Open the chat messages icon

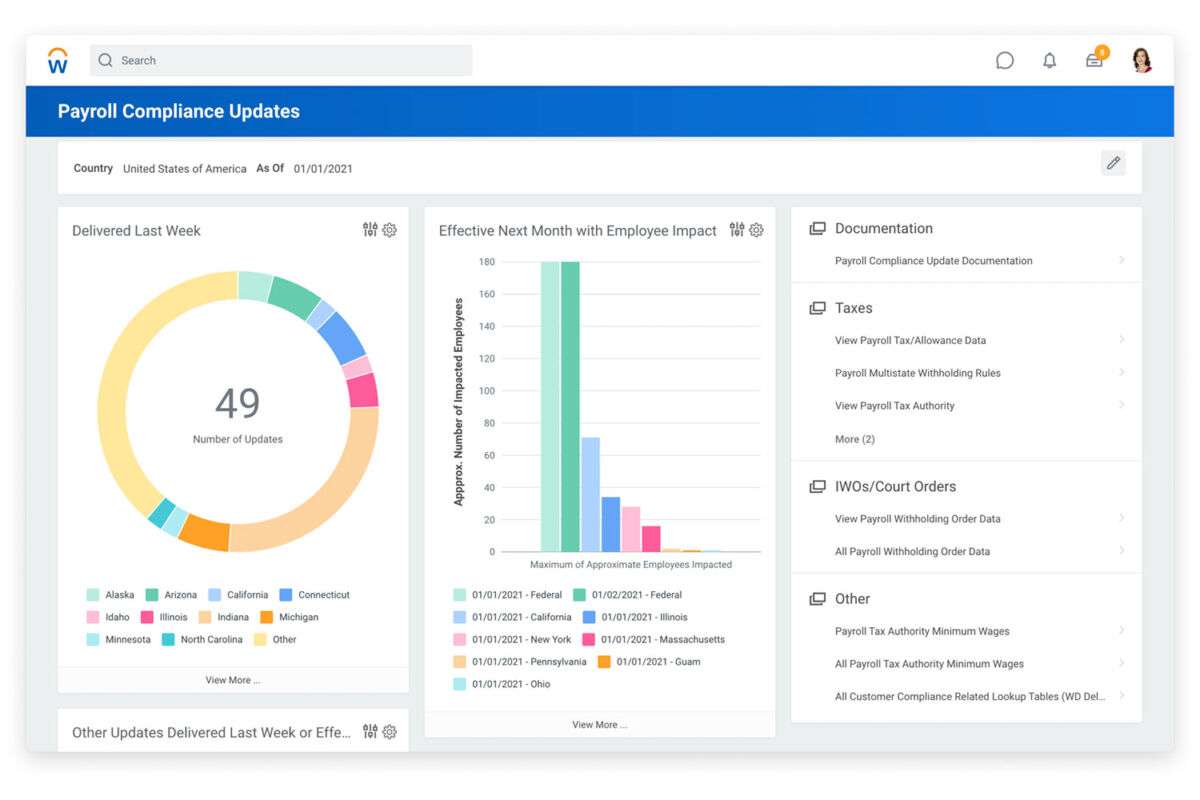[1005, 61]
